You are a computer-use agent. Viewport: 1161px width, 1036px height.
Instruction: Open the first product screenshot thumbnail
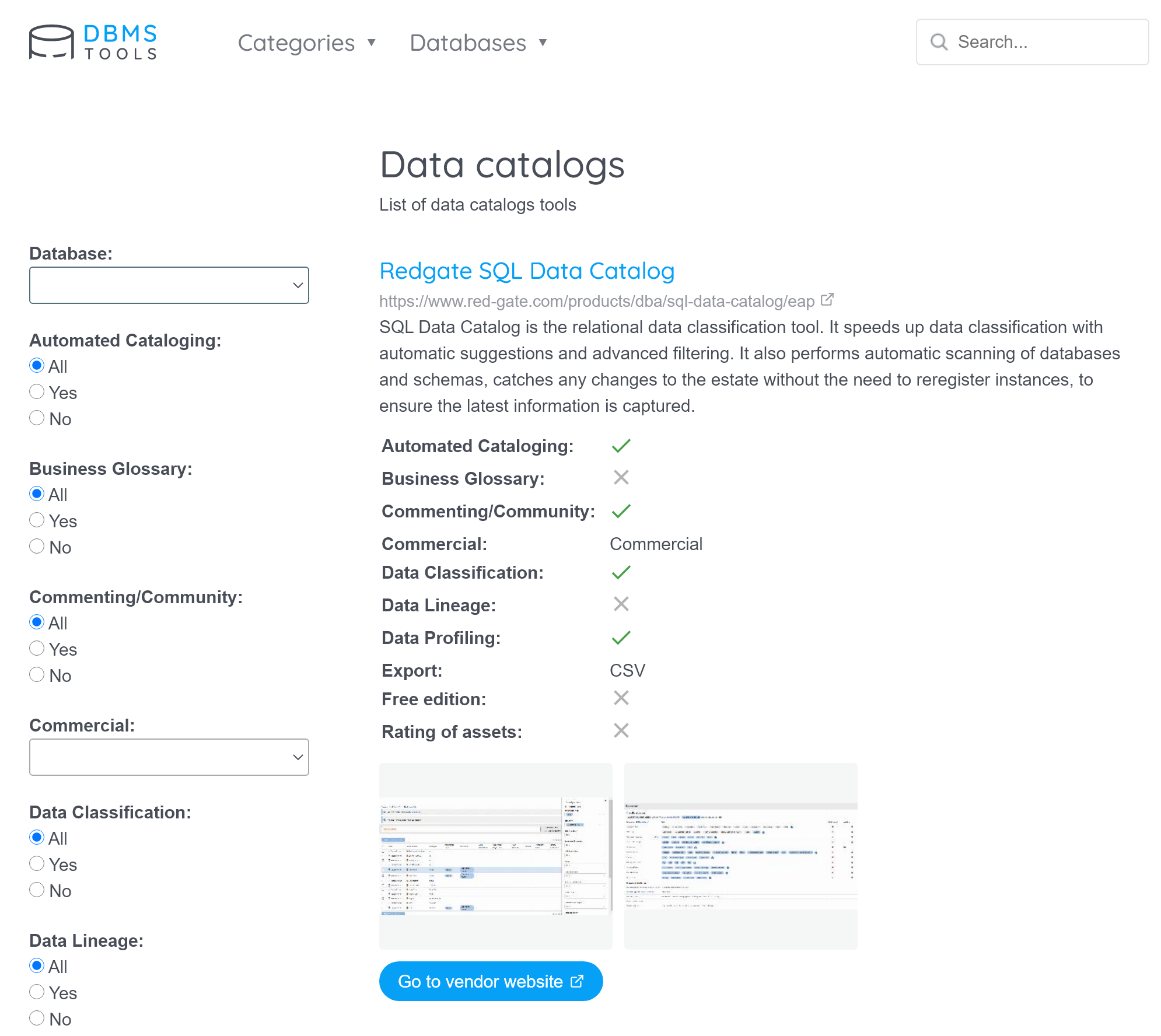click(x=495, y=856)
